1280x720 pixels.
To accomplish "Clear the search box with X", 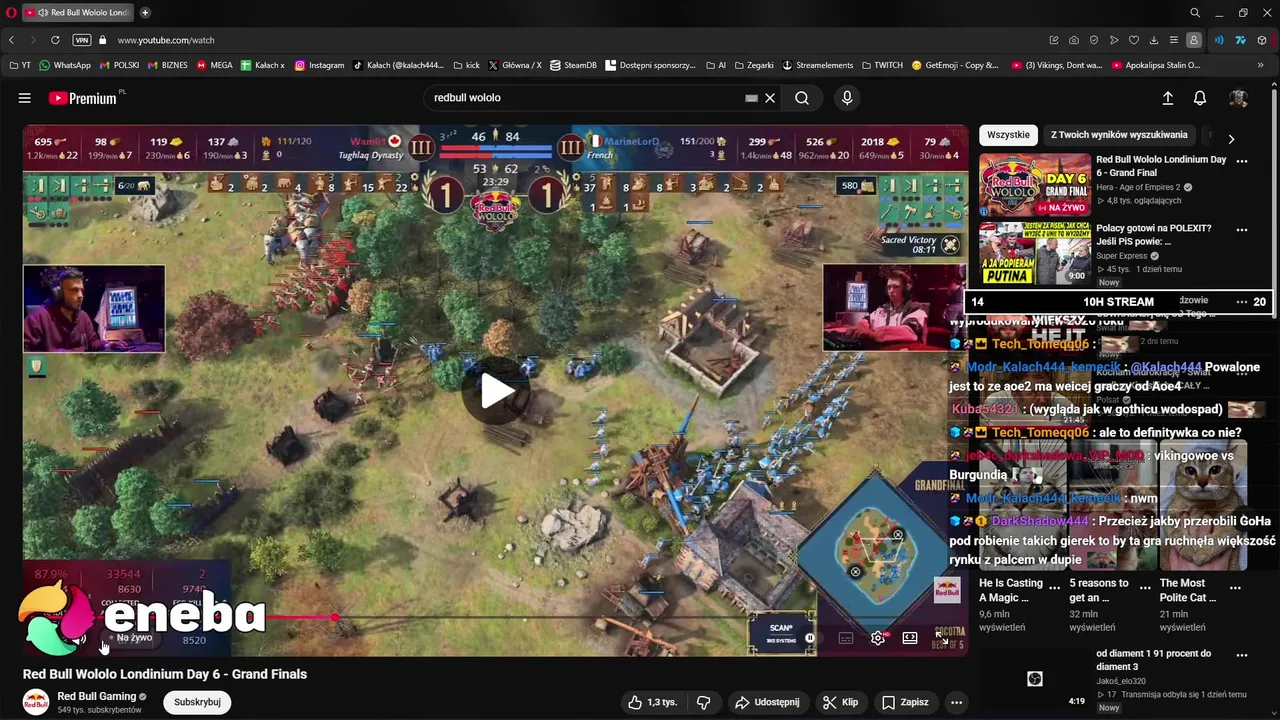I will click(x=770, y=98).
